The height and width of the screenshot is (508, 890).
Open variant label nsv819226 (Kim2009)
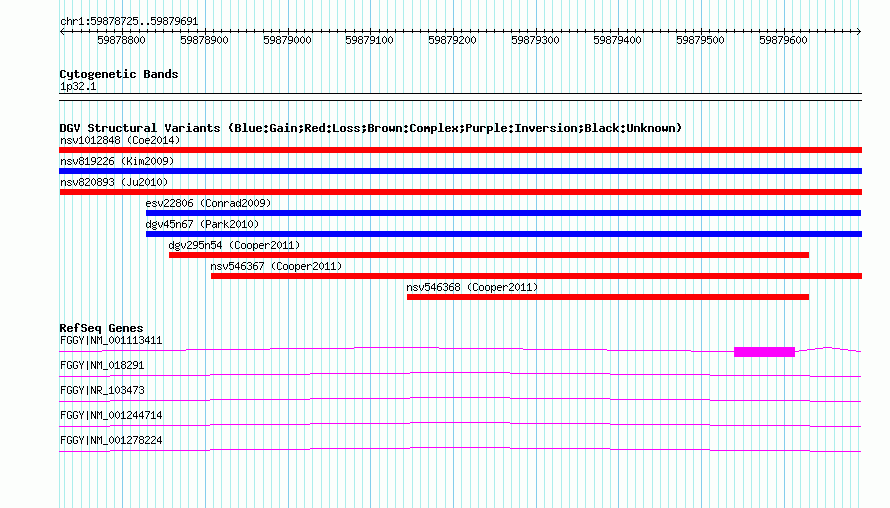tap(117, 161)
